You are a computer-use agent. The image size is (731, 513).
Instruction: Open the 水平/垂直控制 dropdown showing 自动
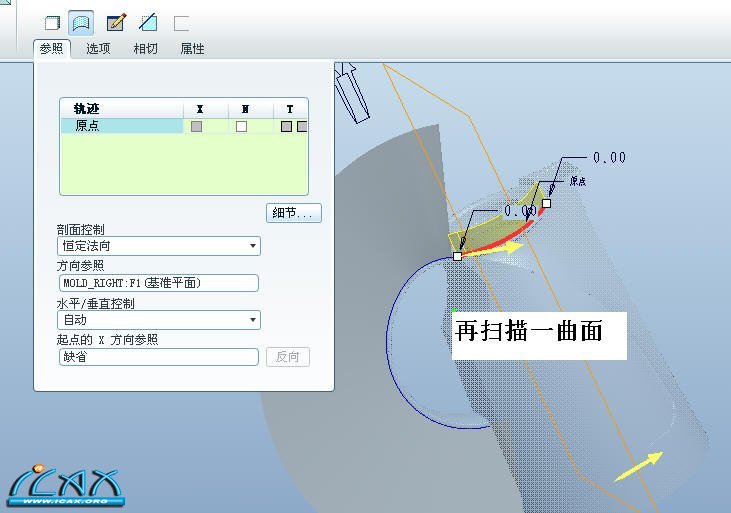159,320
